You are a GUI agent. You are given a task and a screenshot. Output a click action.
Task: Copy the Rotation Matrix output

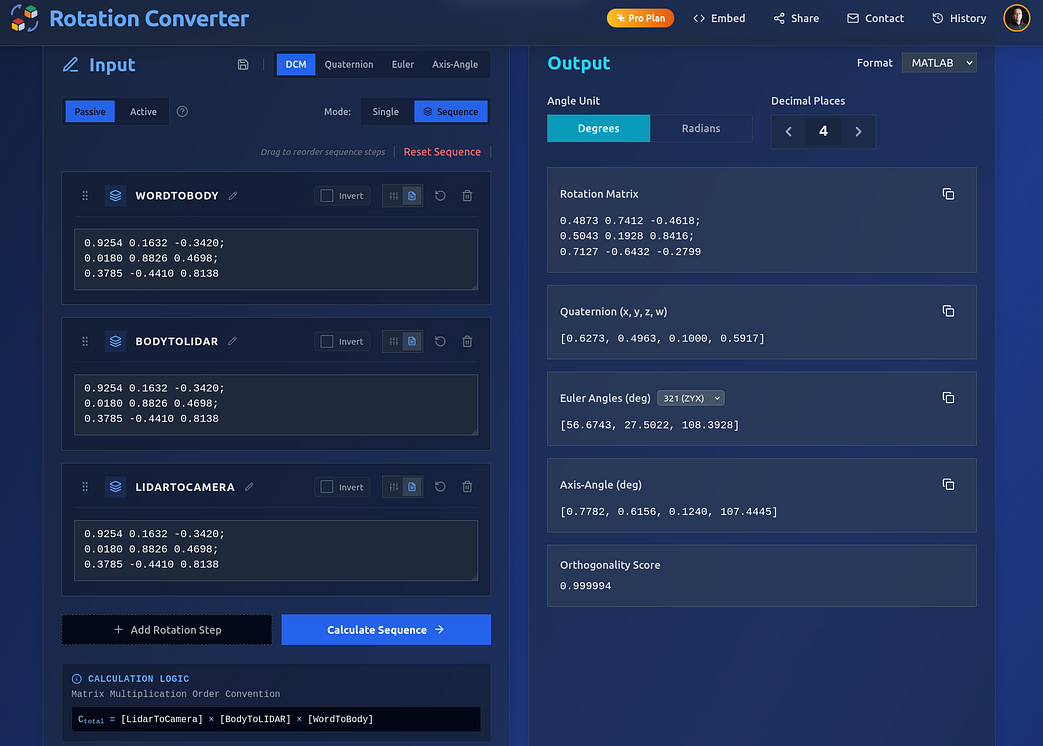tap(948, 194)
